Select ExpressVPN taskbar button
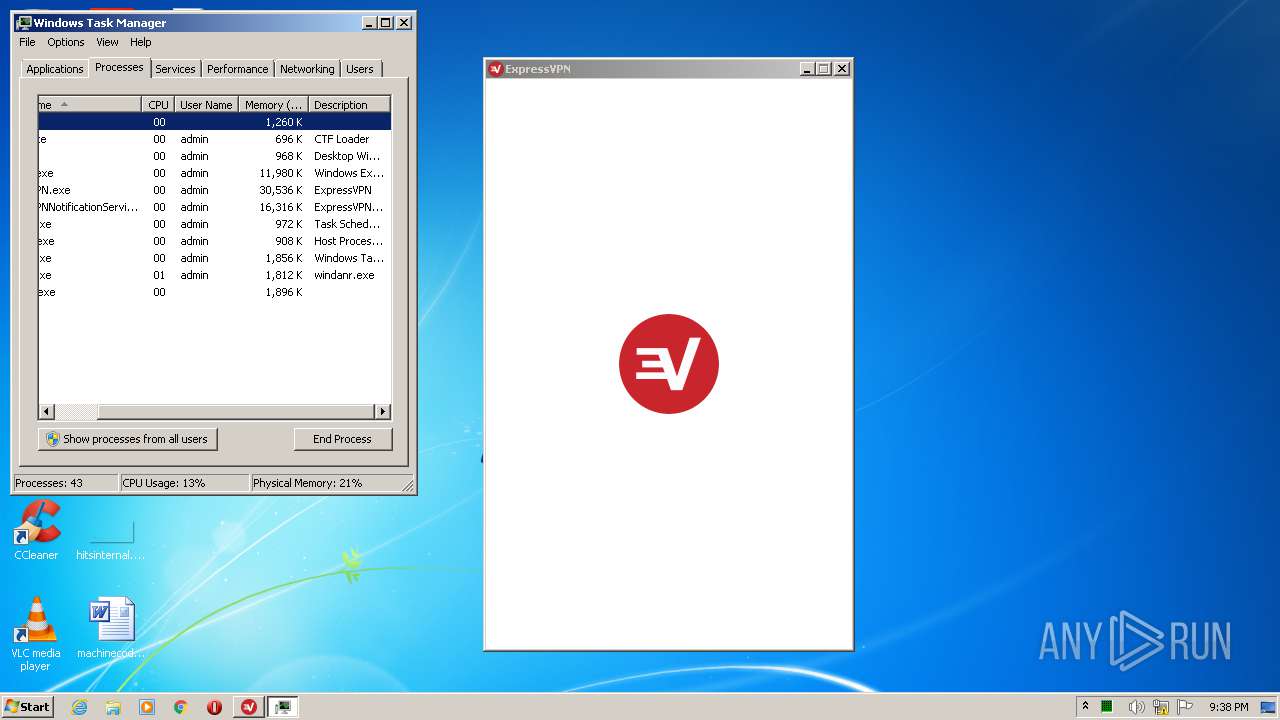This screenshot has width=1280, height=720. [x=249, y=707]
